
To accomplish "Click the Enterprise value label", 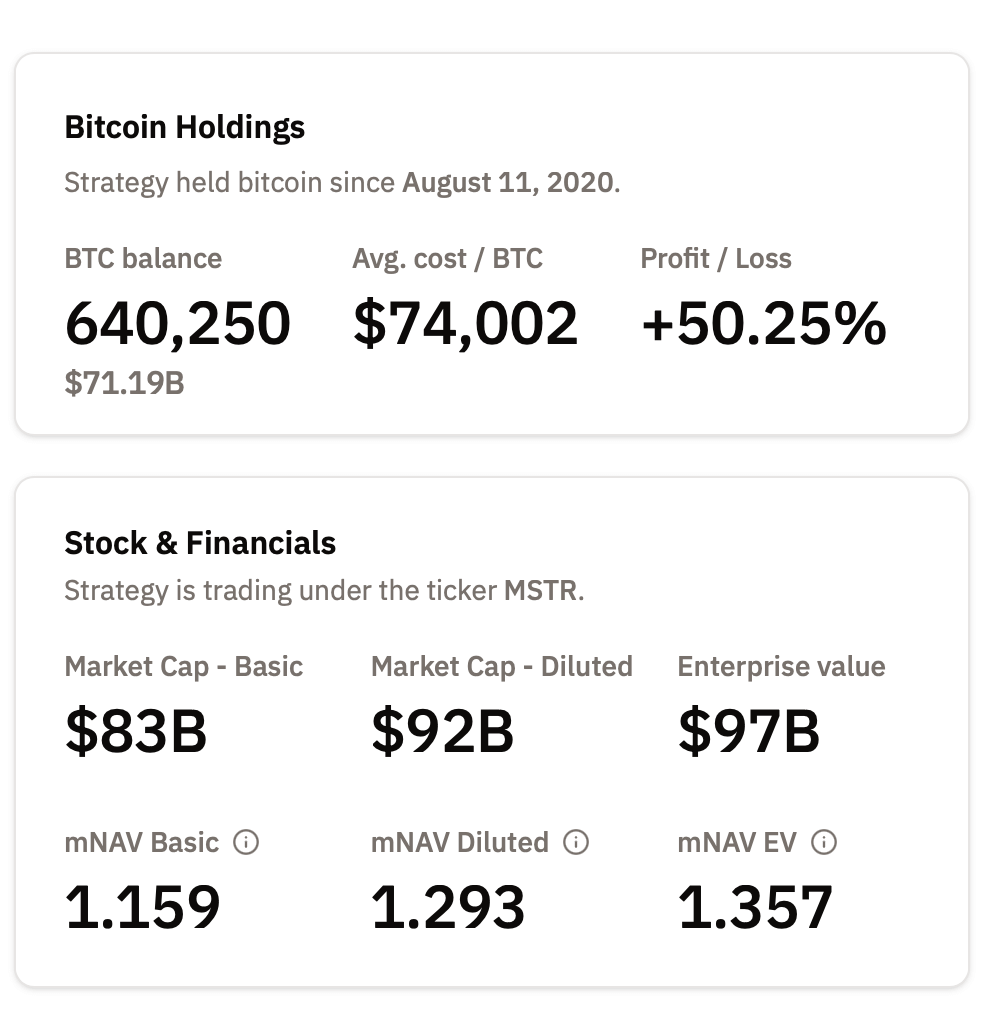I will pos(781,667).
